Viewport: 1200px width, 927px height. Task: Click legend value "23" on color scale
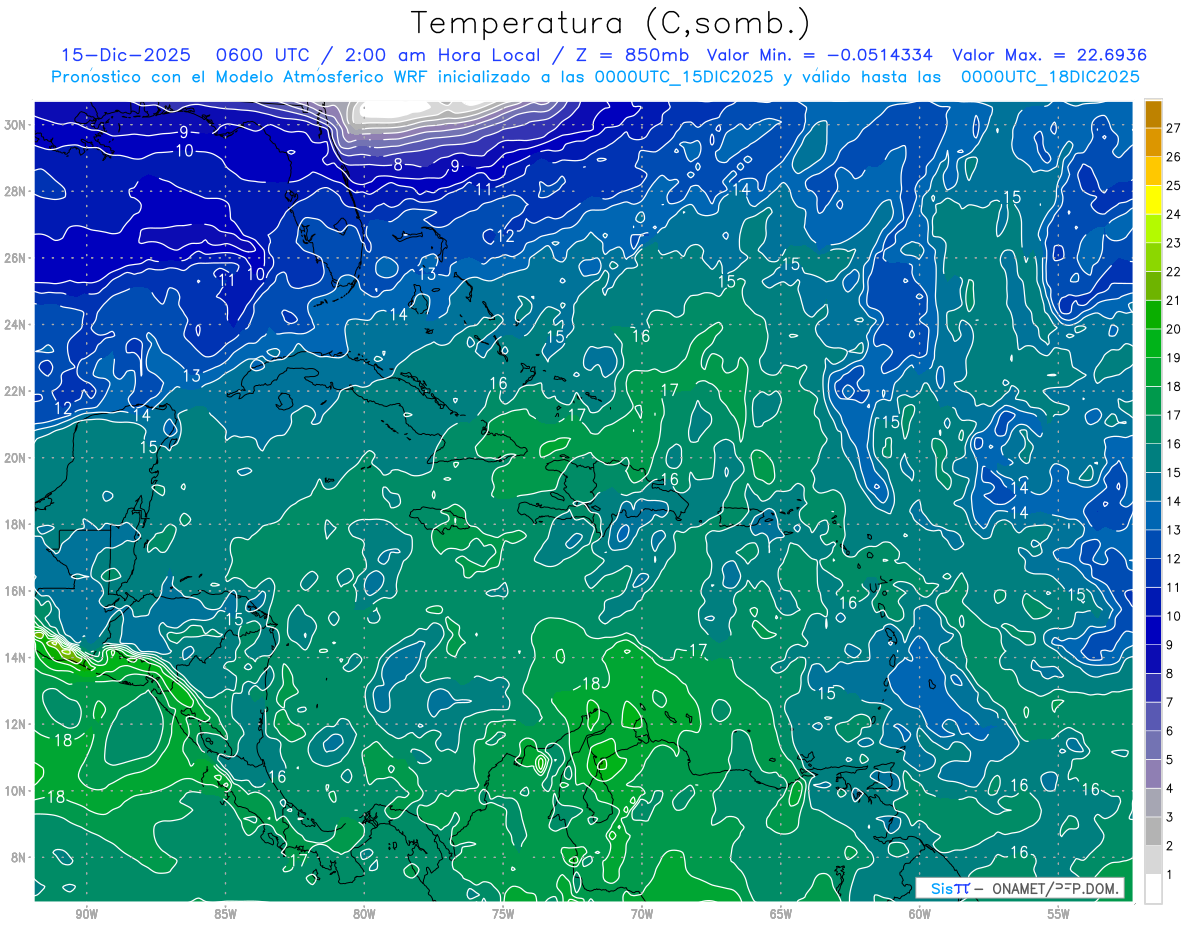1174,243
